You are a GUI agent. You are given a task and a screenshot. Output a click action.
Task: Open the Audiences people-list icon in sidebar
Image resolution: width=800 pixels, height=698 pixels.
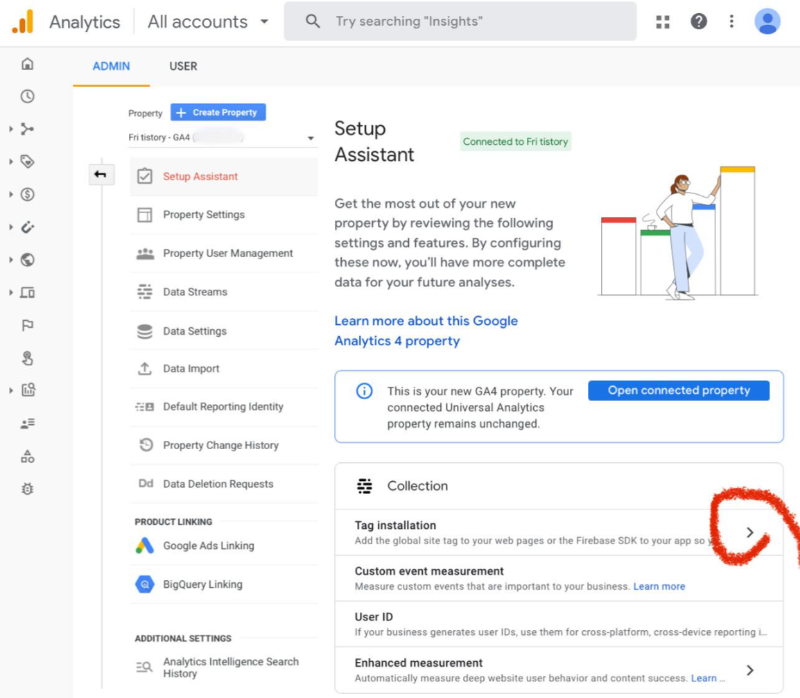click(x=28, y=423)
